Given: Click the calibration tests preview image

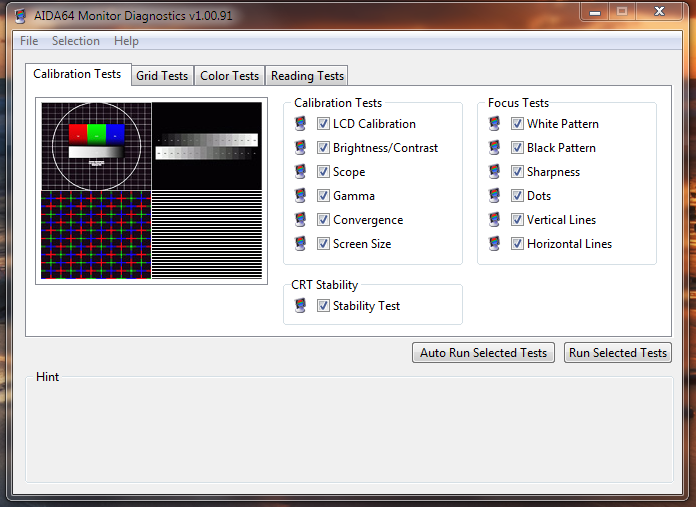Looking at the screenshot, I should [x=151, y=191].
